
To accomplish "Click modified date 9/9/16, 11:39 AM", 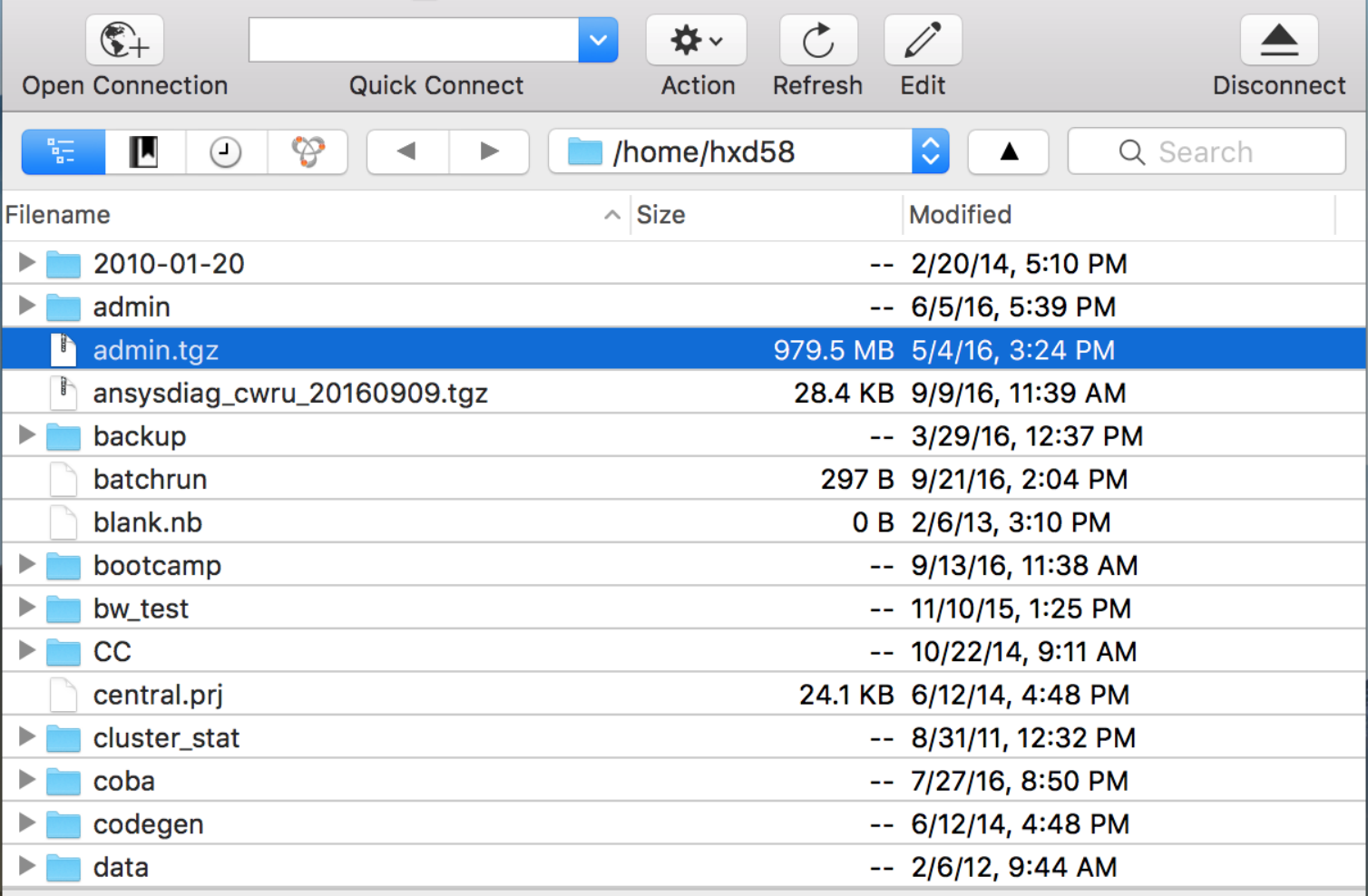I will [1019, 393].
